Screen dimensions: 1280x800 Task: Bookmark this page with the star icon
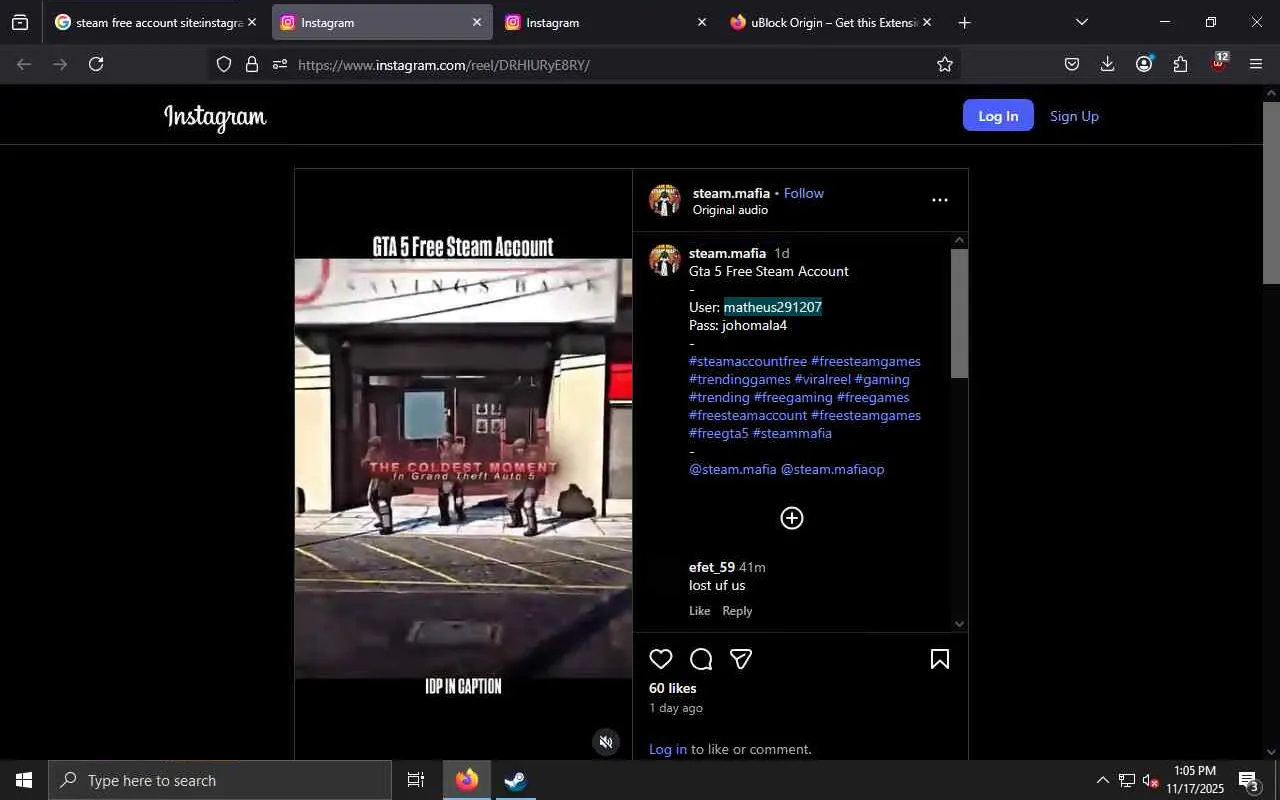click(945, 64)
